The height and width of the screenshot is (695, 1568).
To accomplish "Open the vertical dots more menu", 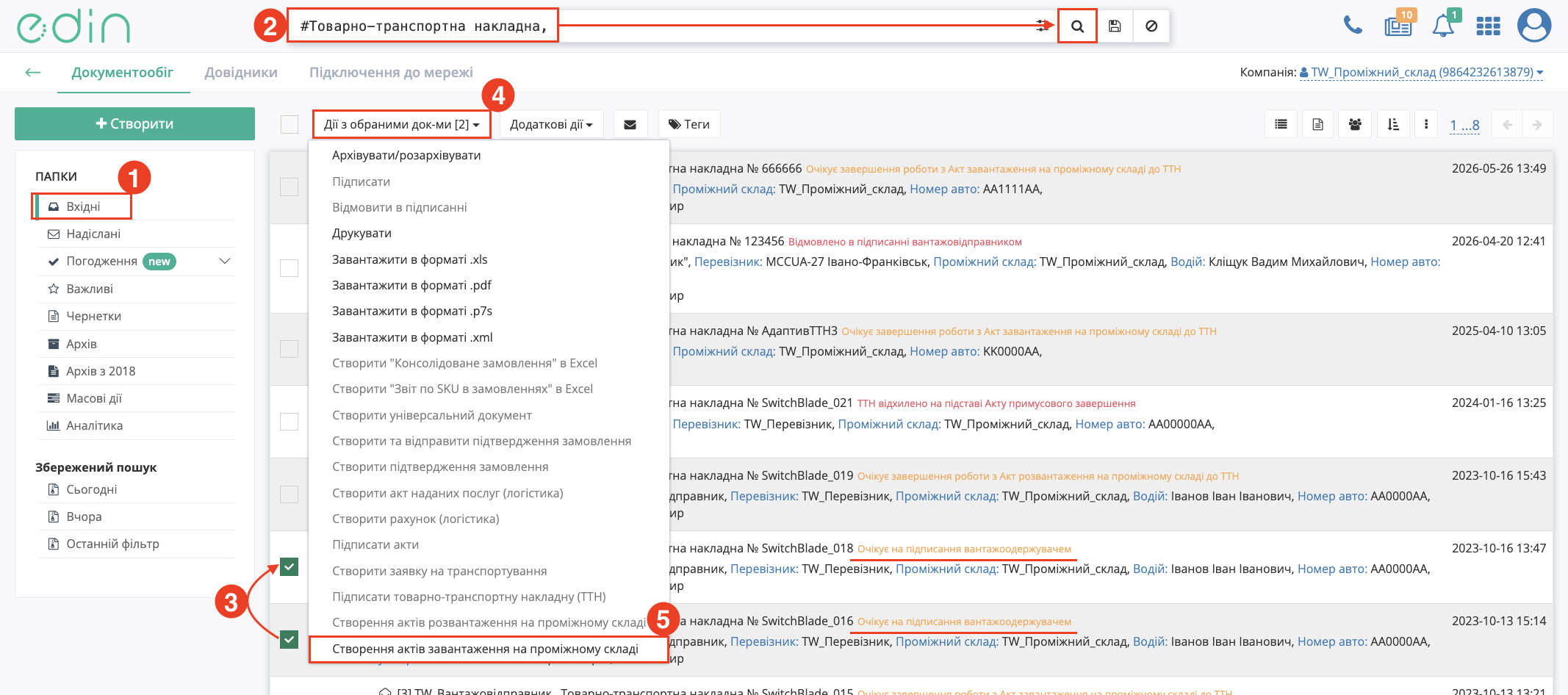I will [1426, 124].
